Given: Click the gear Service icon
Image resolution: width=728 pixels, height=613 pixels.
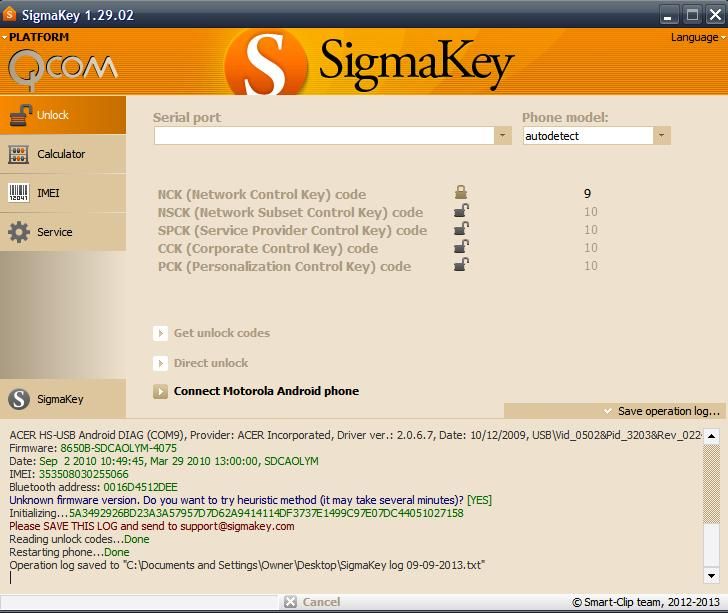Looking at the screenshot, I should (19, 232).
